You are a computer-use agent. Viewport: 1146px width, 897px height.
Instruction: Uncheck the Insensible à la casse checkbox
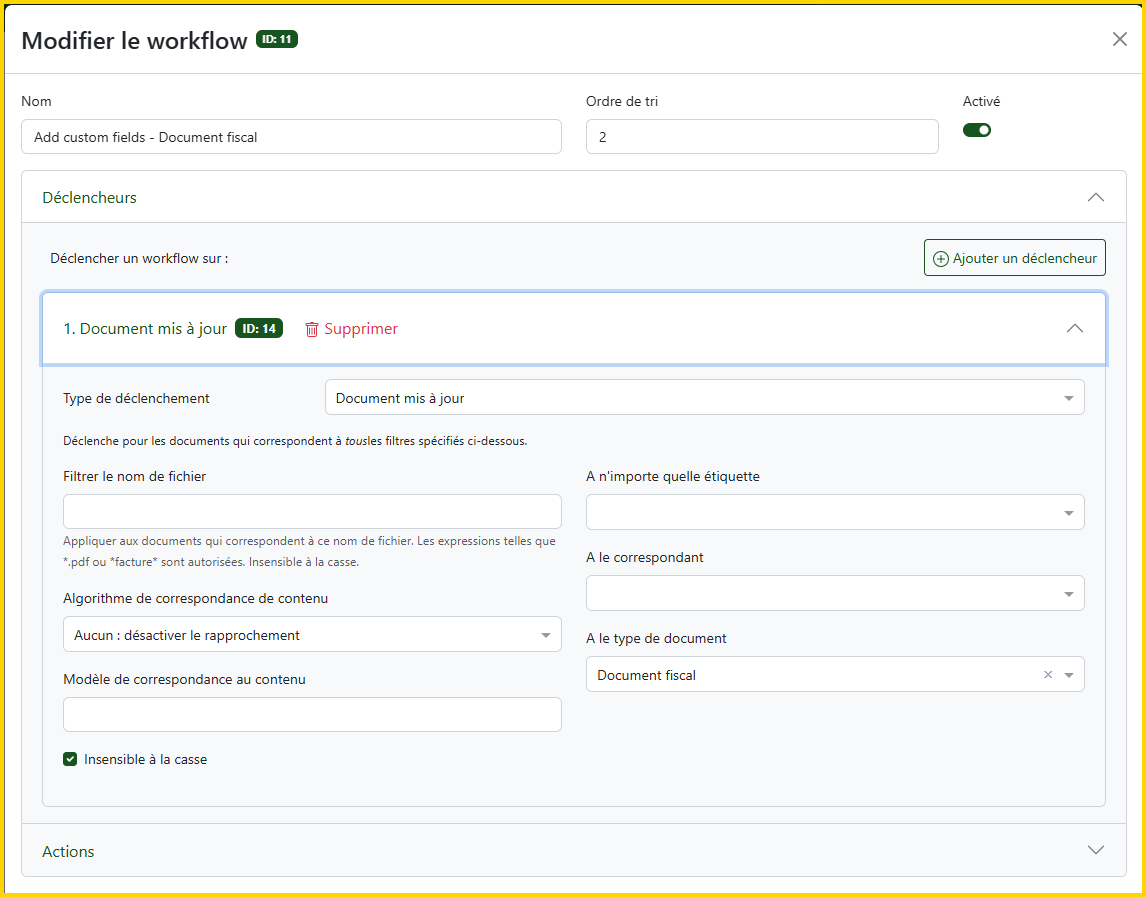tap(70, 759)
